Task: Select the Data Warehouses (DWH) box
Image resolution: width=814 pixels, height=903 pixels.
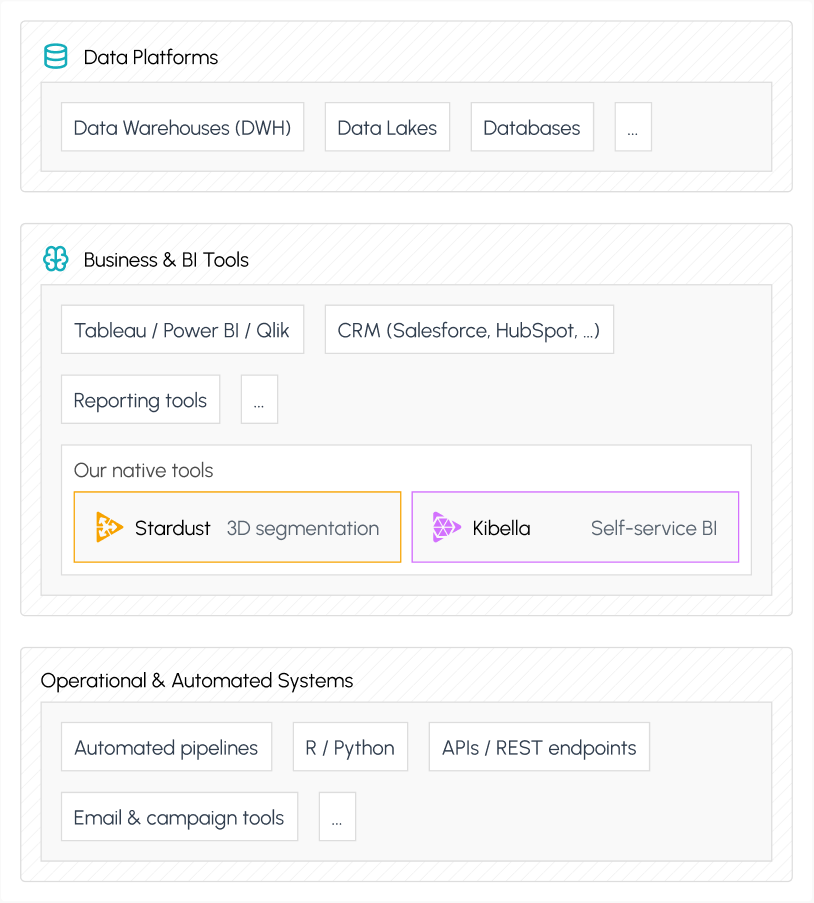Action: (x=183, y=127)
